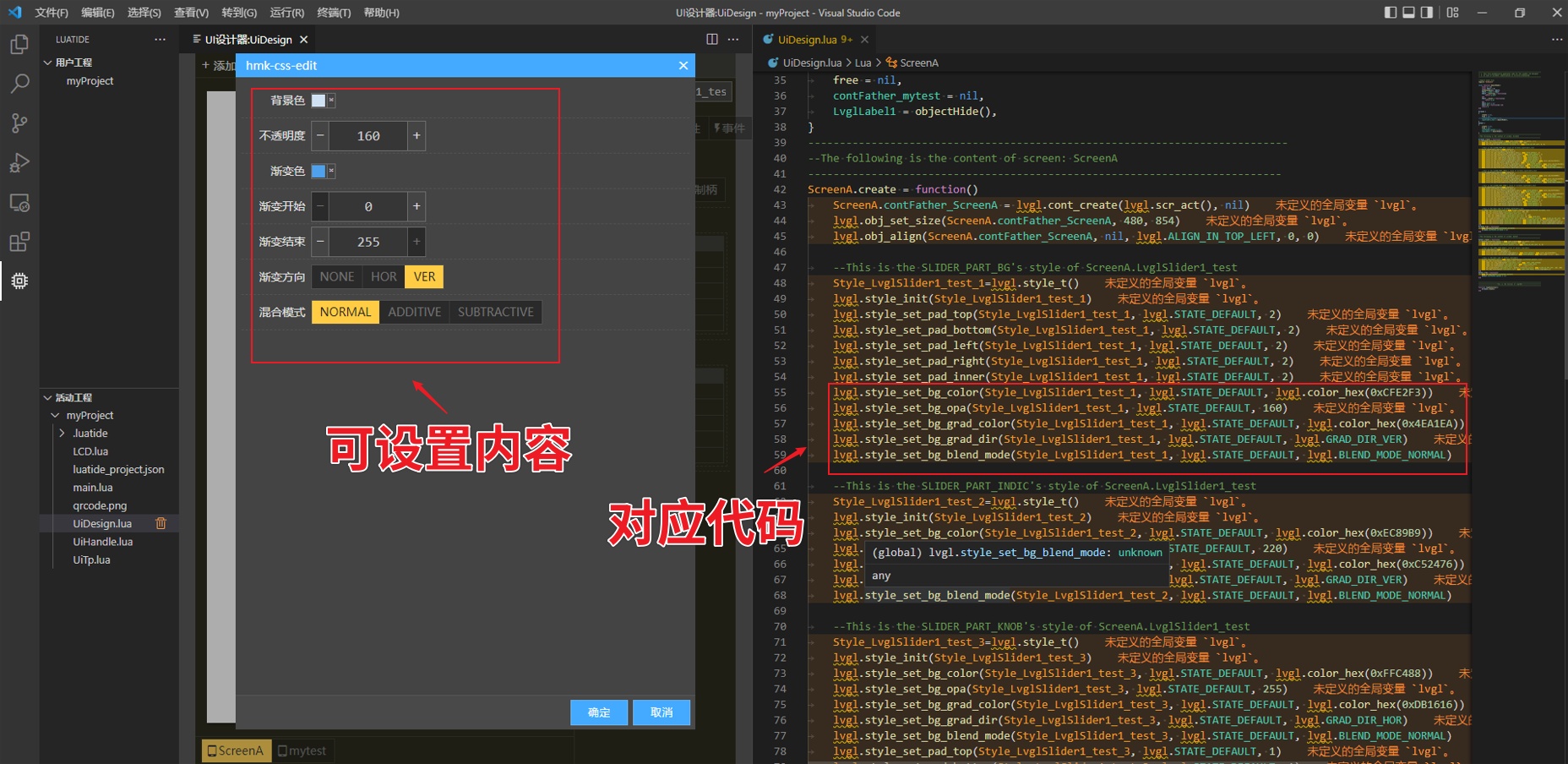This screenshot has height=764, width=1568.
Task: Open the 运行 menu
Action: (x=286, y=12)
